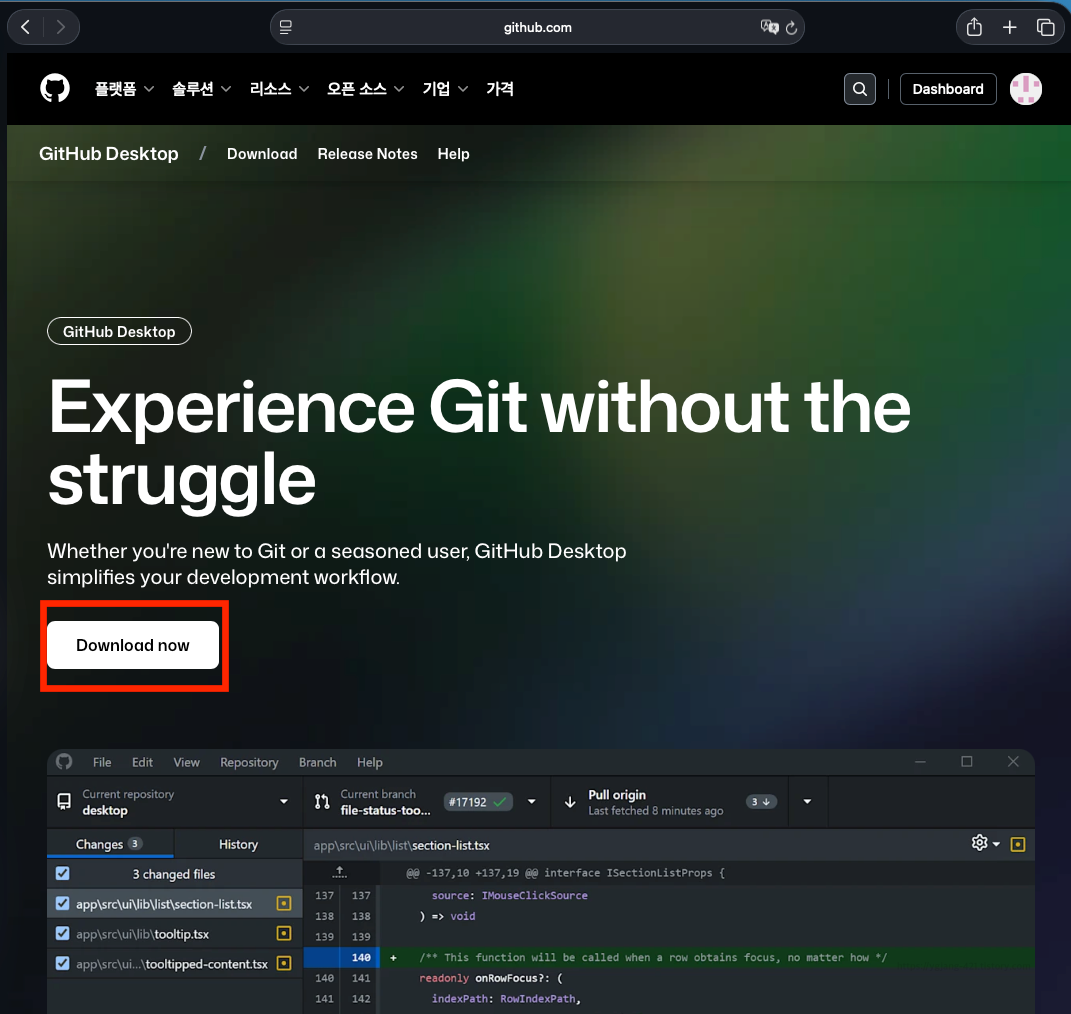
Task: Reload the page with the refresh icon
Action: [x=792, y=28]
